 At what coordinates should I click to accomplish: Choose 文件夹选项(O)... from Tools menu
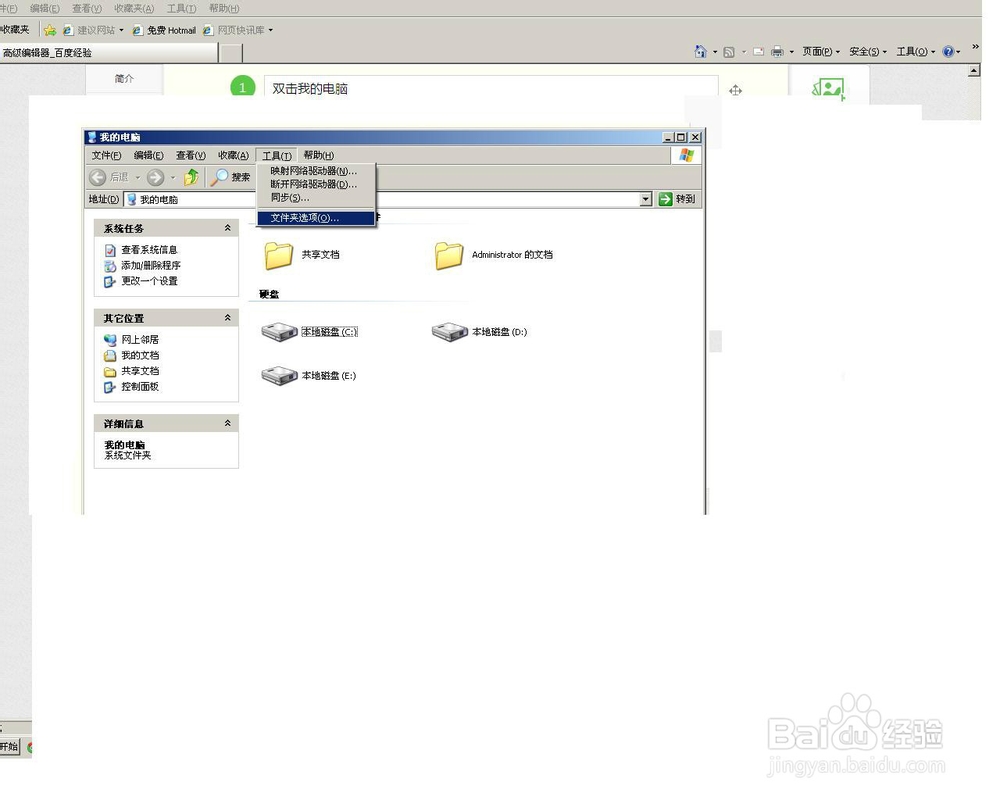pos(316,218)
